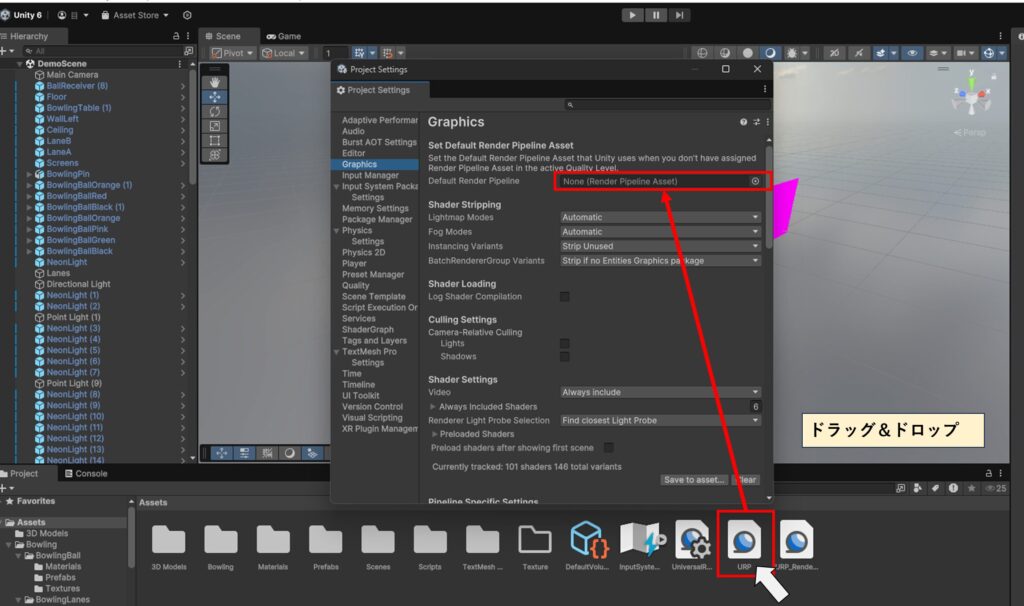
Task: Expand BowlingPin in Hierarchy
Action: click(29, 174)
